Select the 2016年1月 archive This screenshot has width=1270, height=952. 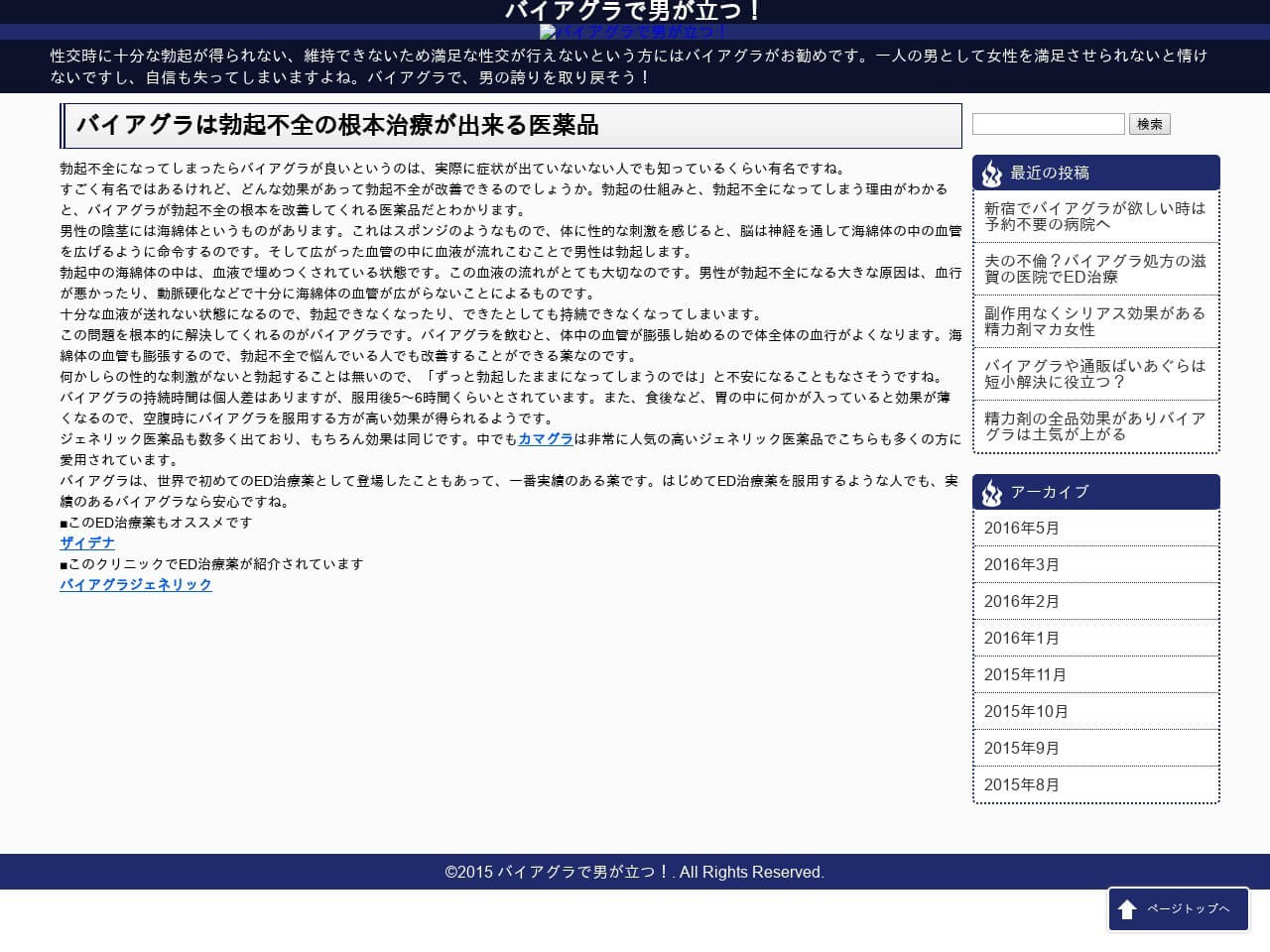coord(1022,639)
